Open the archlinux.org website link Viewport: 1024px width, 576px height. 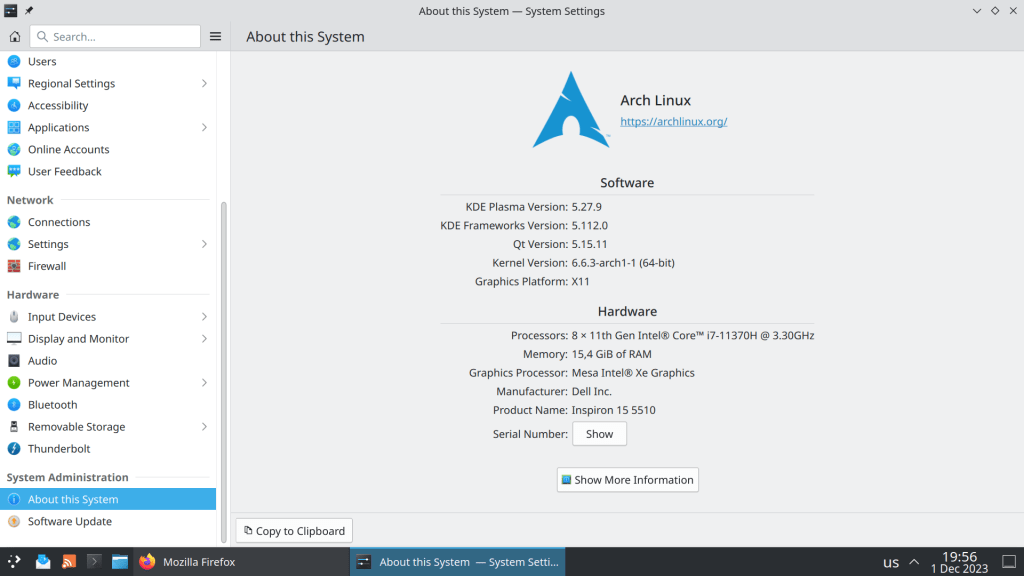click(673, 122)
